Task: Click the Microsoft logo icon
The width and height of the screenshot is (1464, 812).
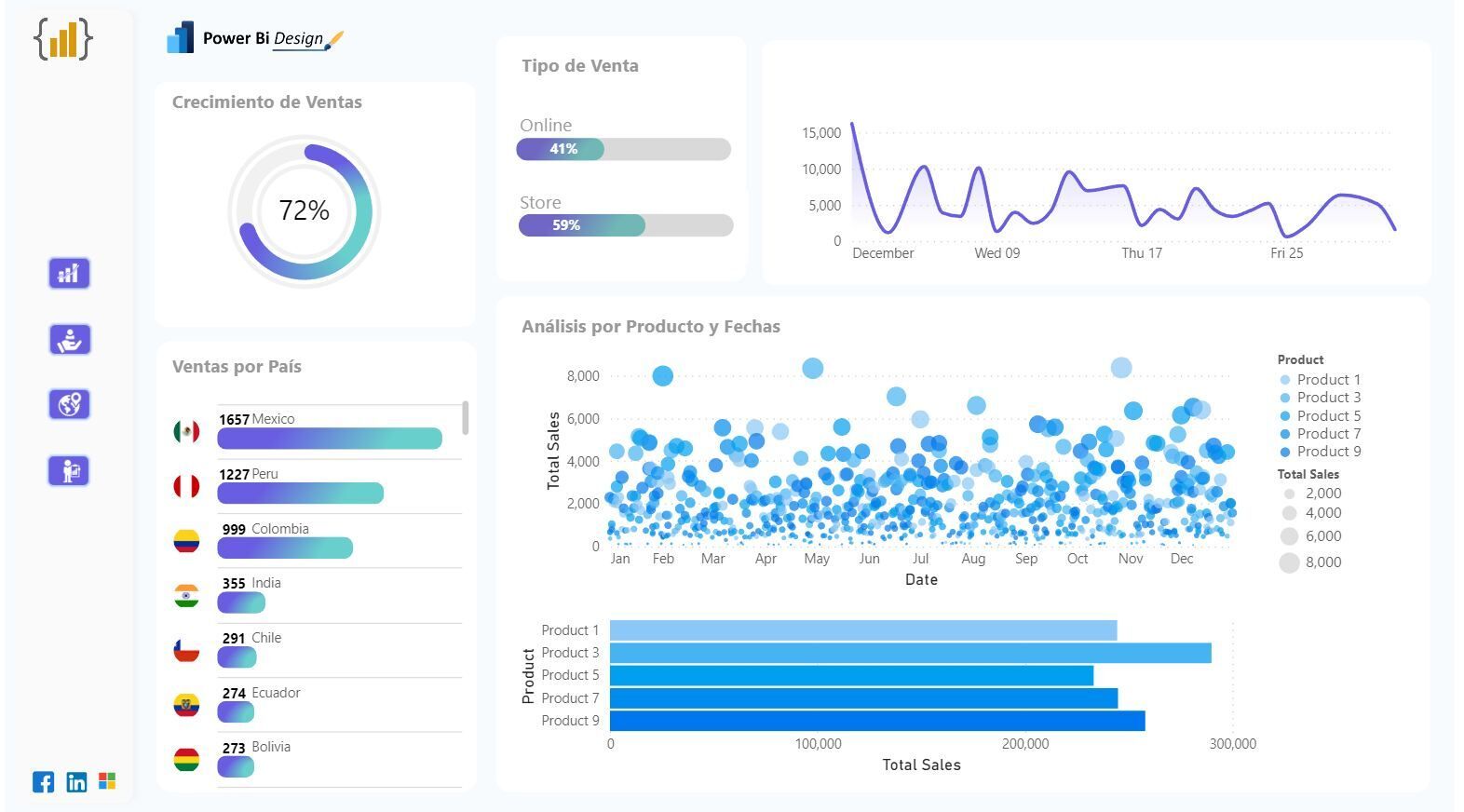Action: 107,780
